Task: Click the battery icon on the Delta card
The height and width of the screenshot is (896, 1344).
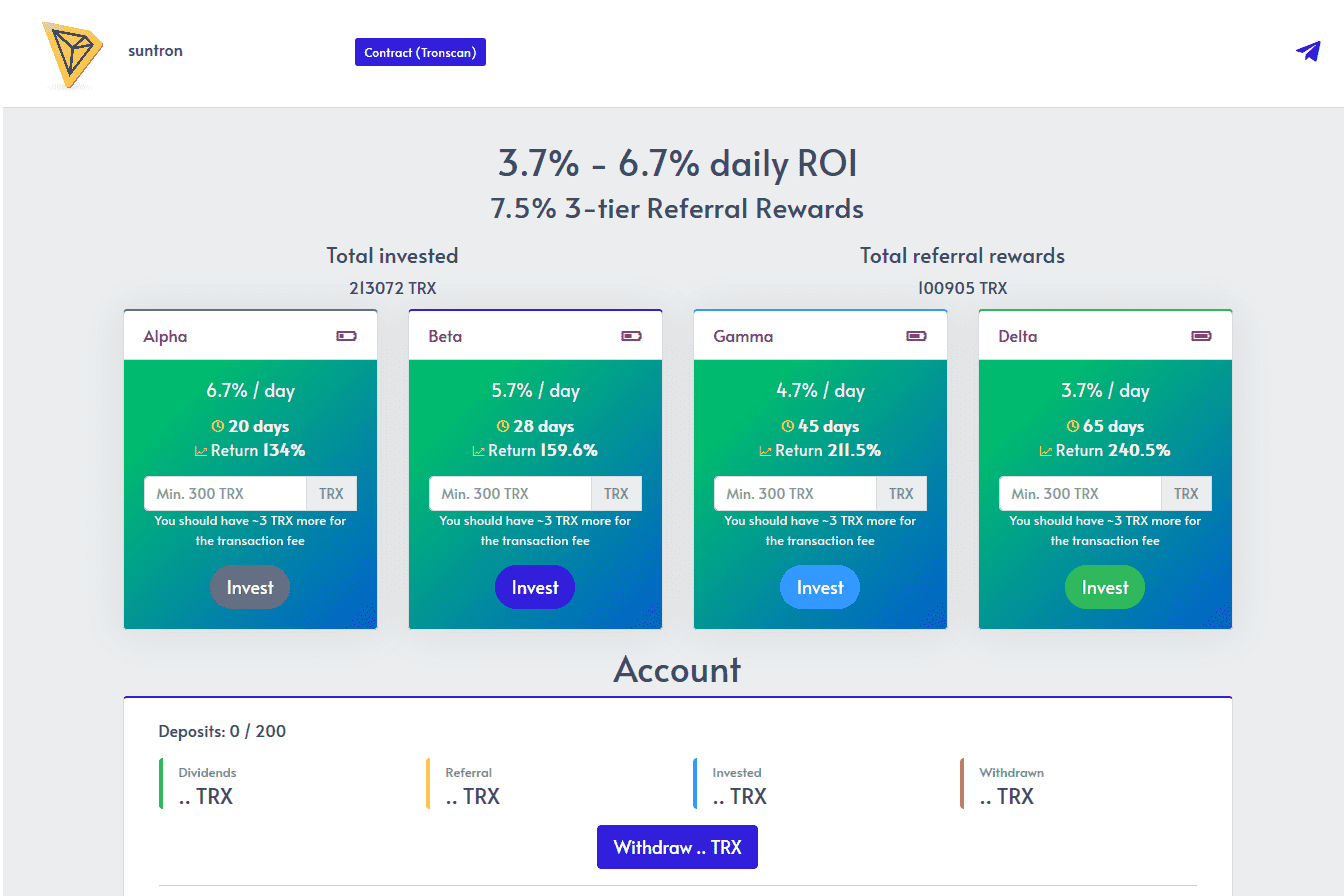Action: click(1200, 336)
